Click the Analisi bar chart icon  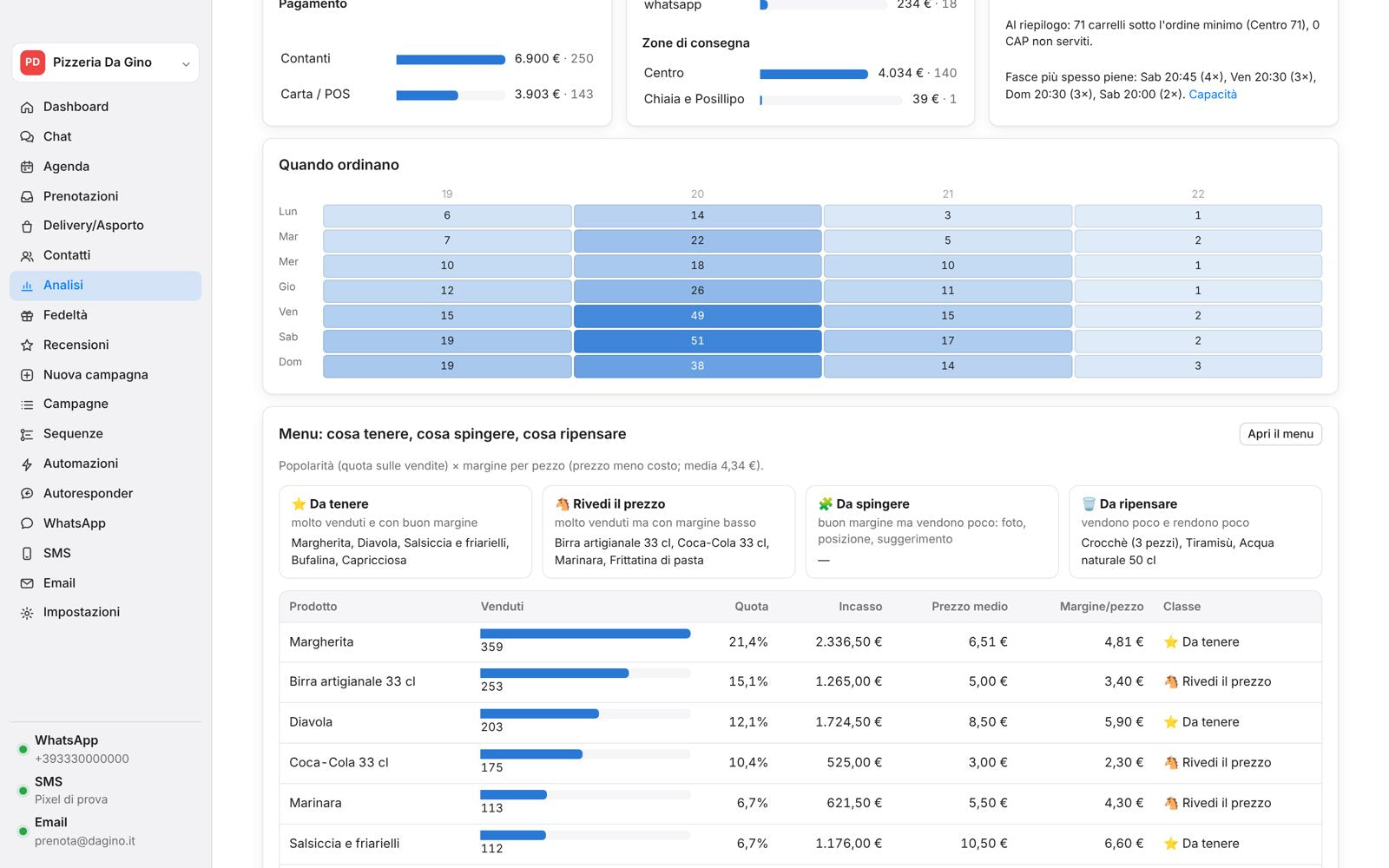[27, 286]
